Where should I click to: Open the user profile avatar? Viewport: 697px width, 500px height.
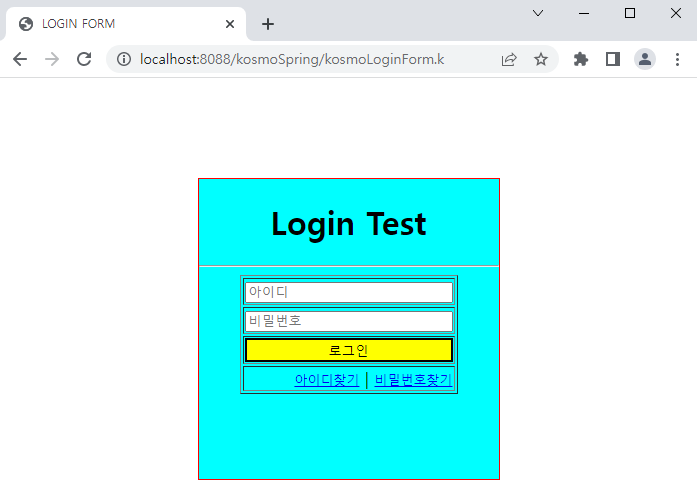pos(645,59)
